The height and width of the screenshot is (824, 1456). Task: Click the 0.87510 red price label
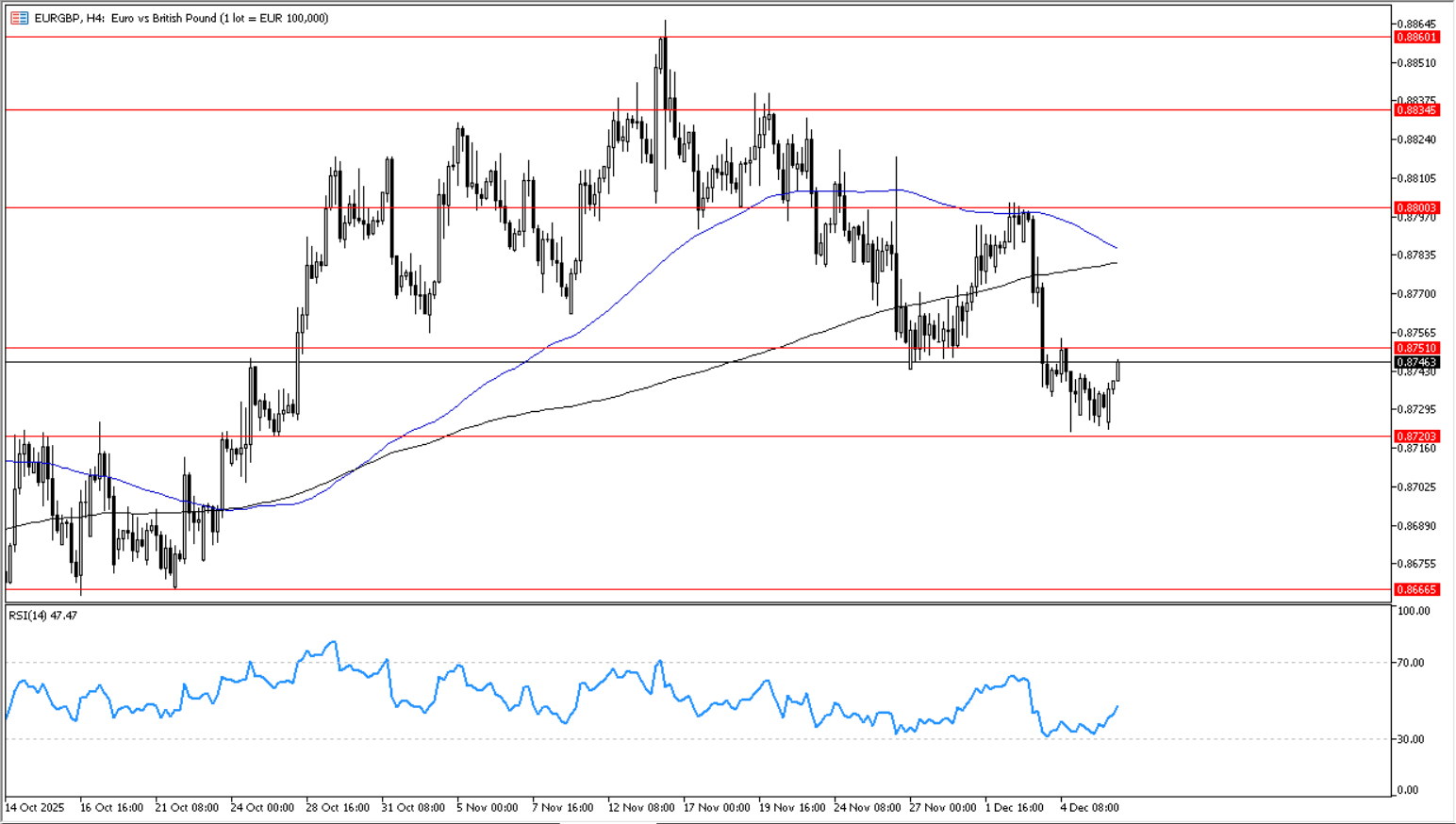click(x=1415, y=348)
